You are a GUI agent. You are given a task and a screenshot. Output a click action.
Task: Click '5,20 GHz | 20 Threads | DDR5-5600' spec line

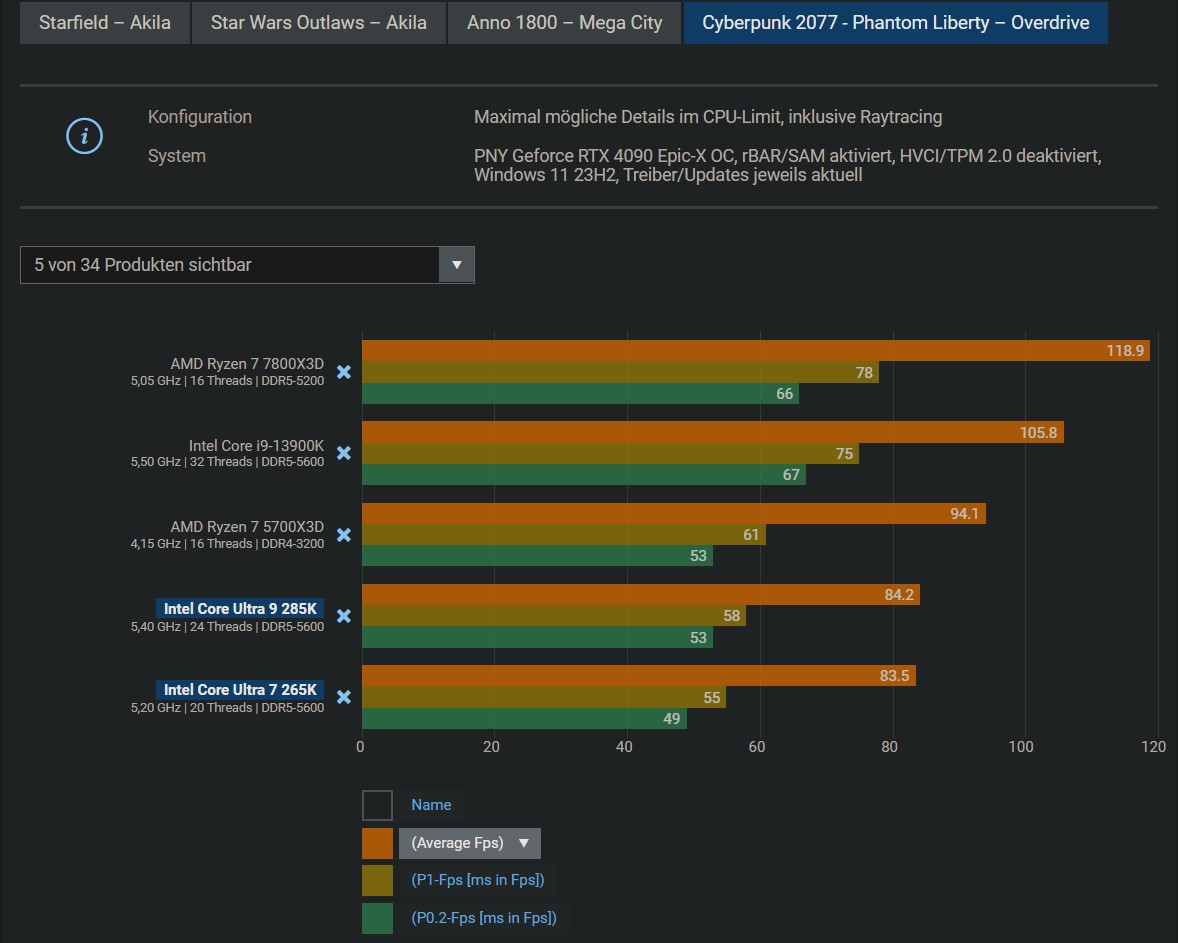click(x=228, y=708)
